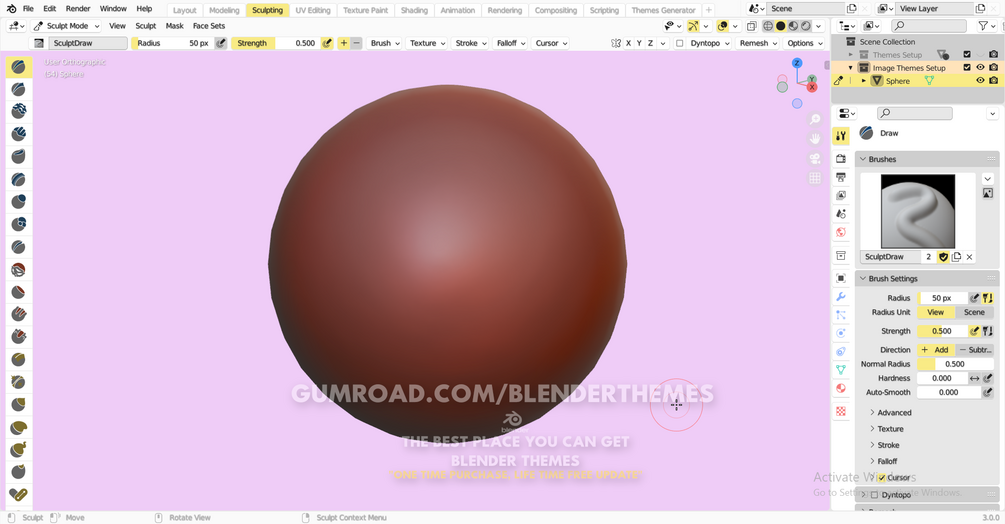Select the Clay brush tool

(x=19, y=111)
